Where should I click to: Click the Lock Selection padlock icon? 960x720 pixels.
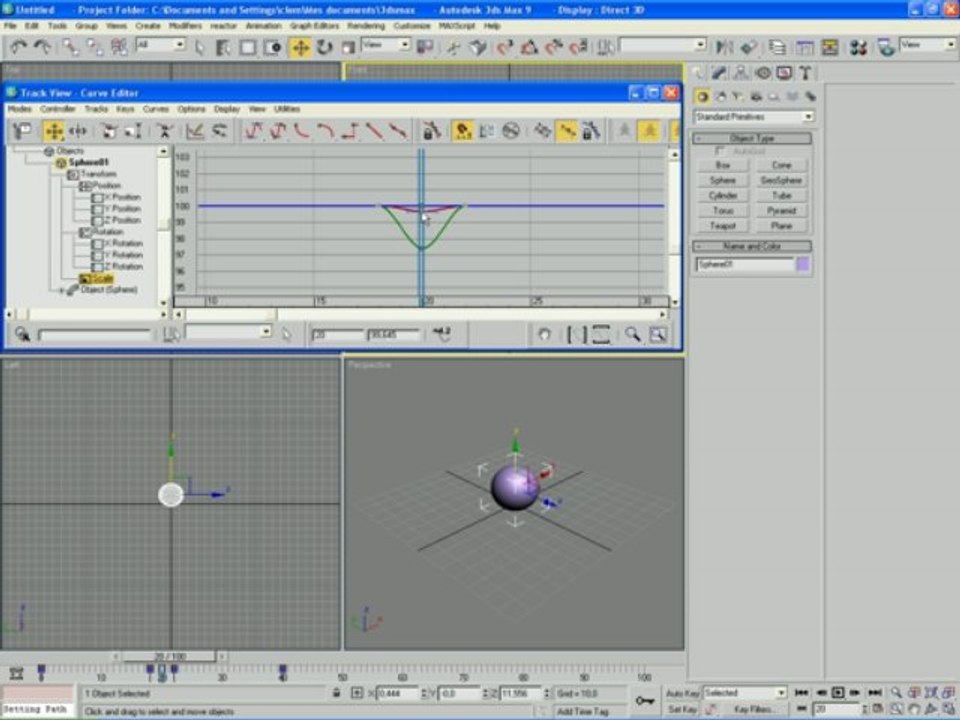tap(336, 692)
